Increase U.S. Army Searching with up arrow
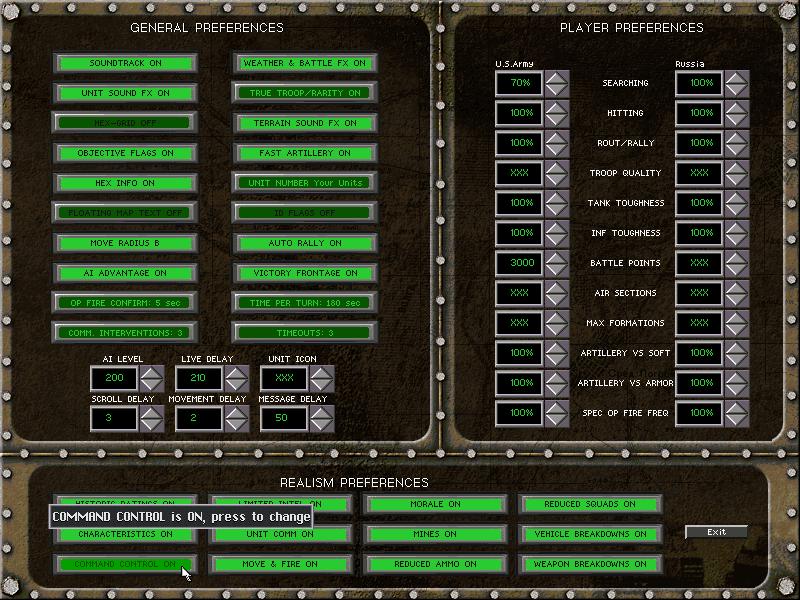 (557, 78)
